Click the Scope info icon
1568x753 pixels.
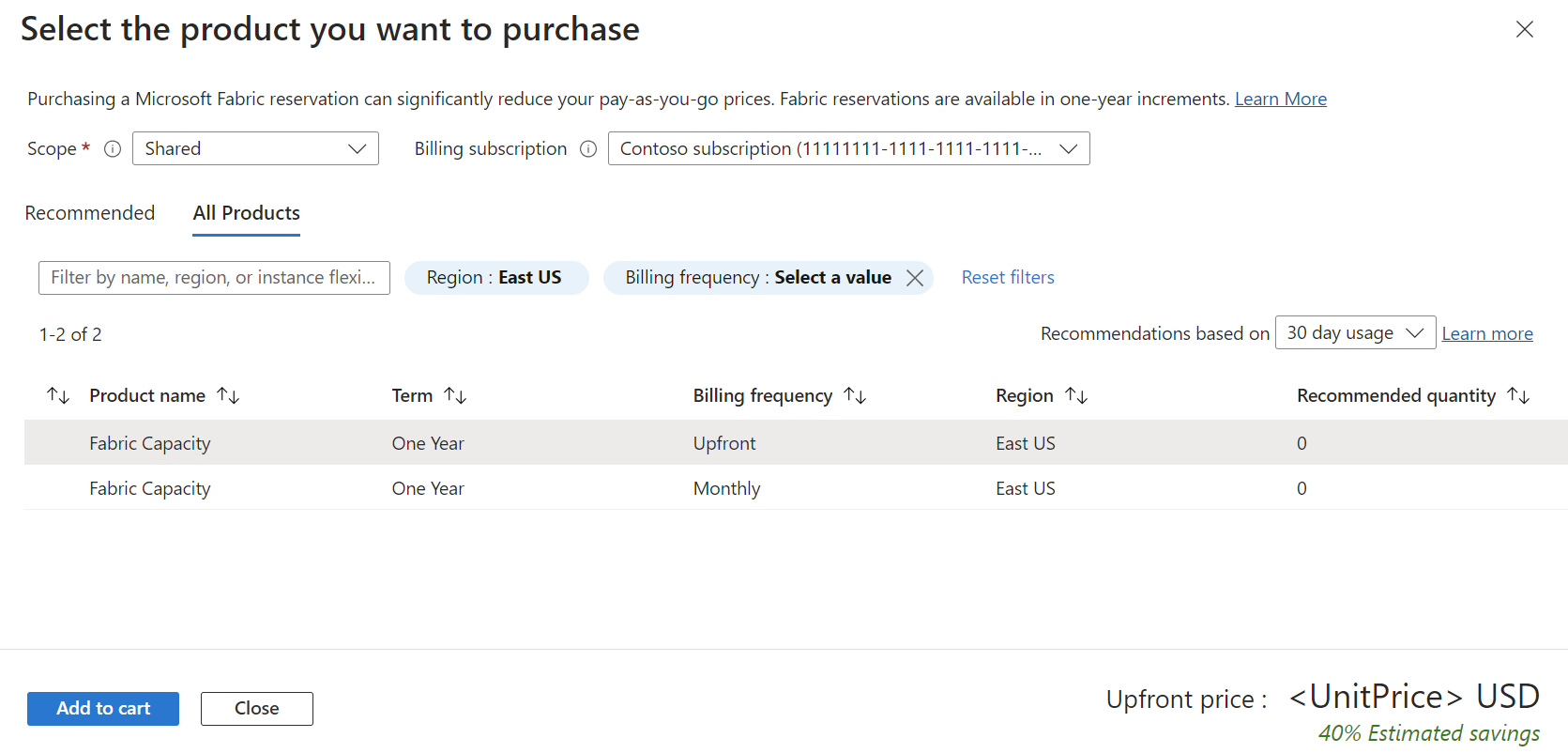click(x=113, y=148)
